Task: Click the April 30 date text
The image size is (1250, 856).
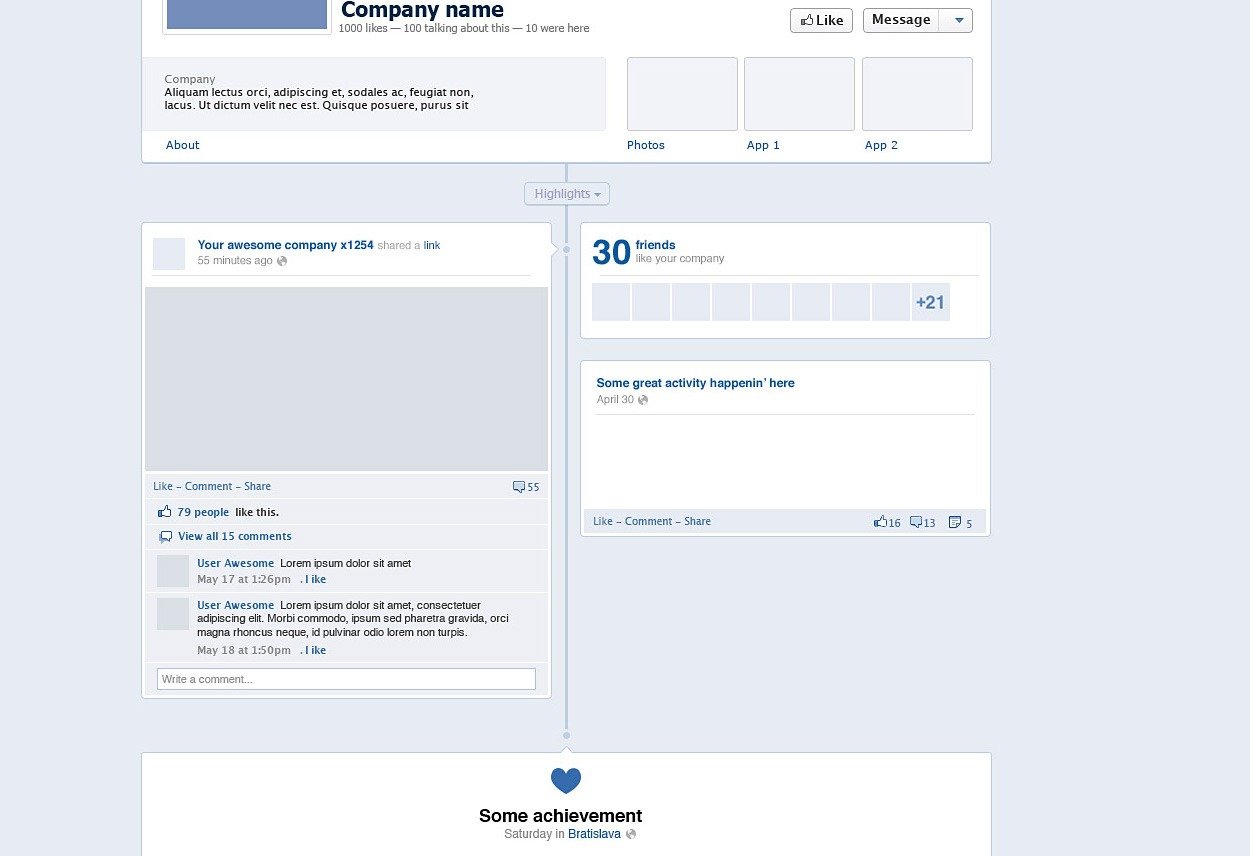Action: pyautogui.click(x=615, y=400)
